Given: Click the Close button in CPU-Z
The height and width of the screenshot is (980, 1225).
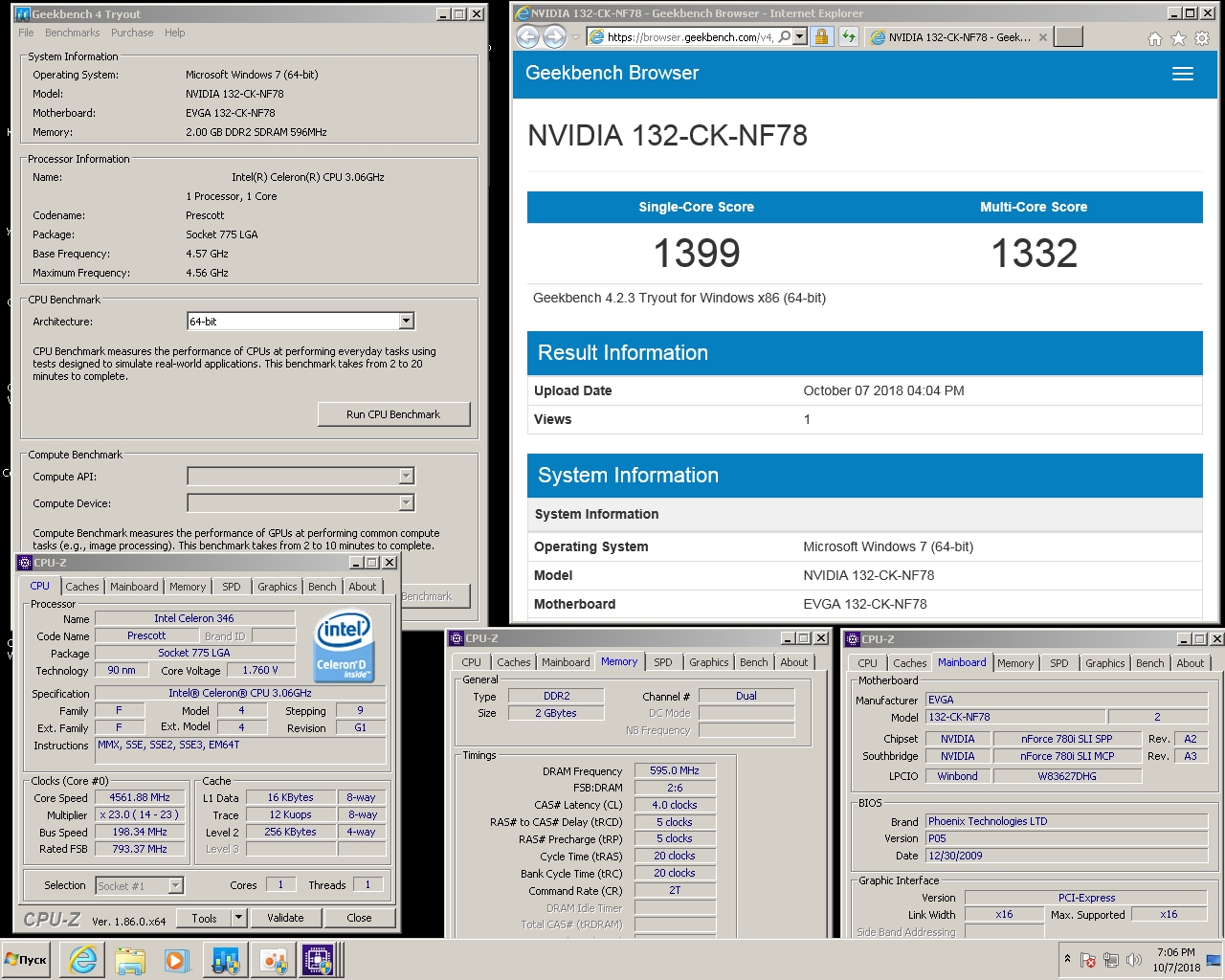Looking at the screenshot, I should tap(359, 918).
